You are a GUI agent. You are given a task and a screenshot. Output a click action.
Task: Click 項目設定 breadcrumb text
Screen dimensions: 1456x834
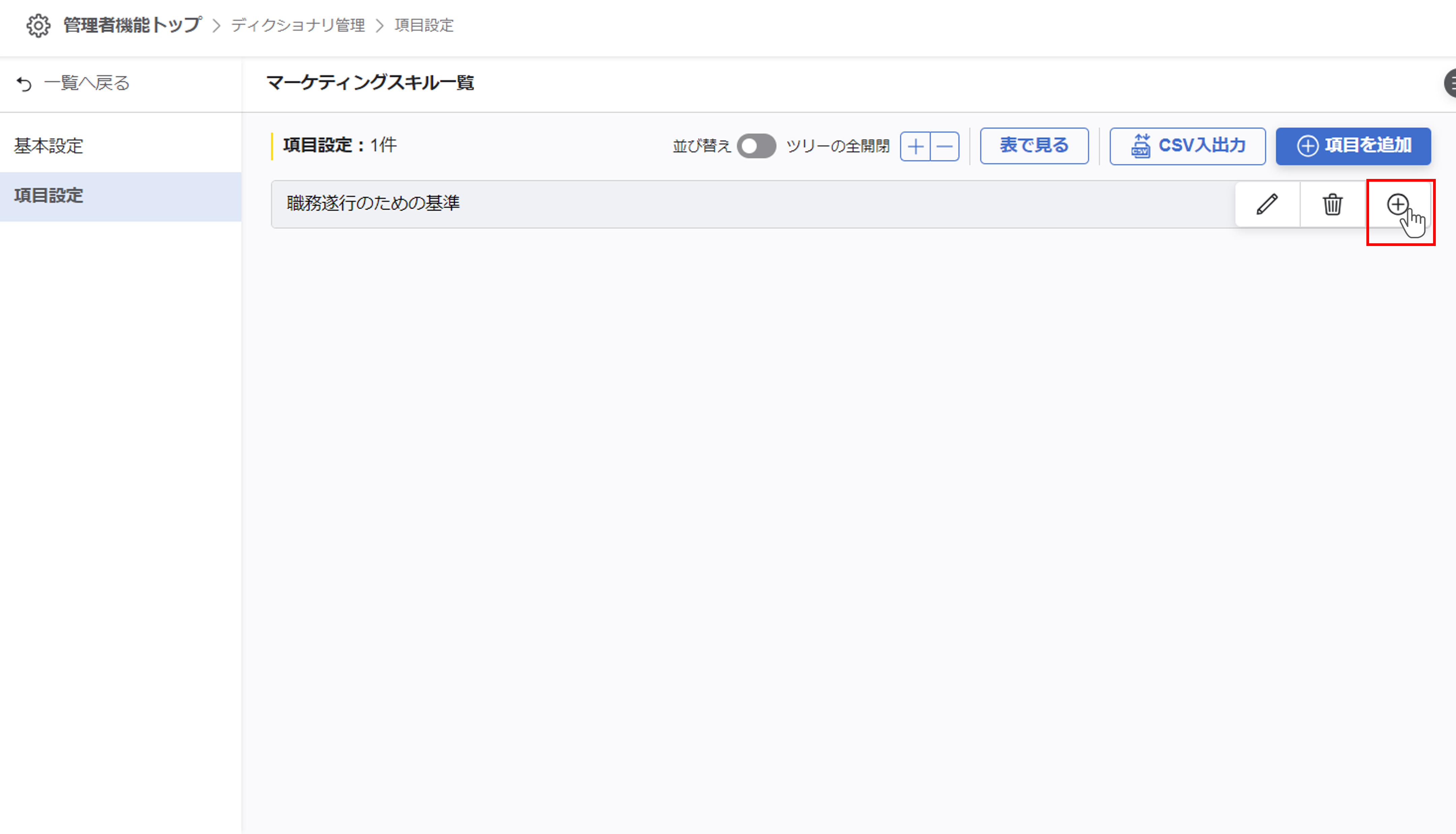pos(424,26)
